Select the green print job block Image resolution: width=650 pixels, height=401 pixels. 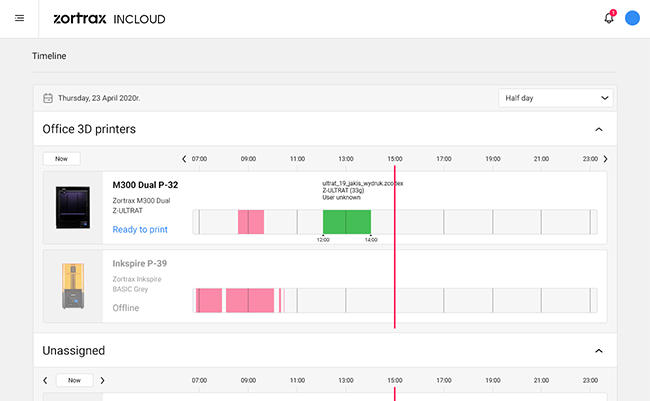tap(347, 222)
